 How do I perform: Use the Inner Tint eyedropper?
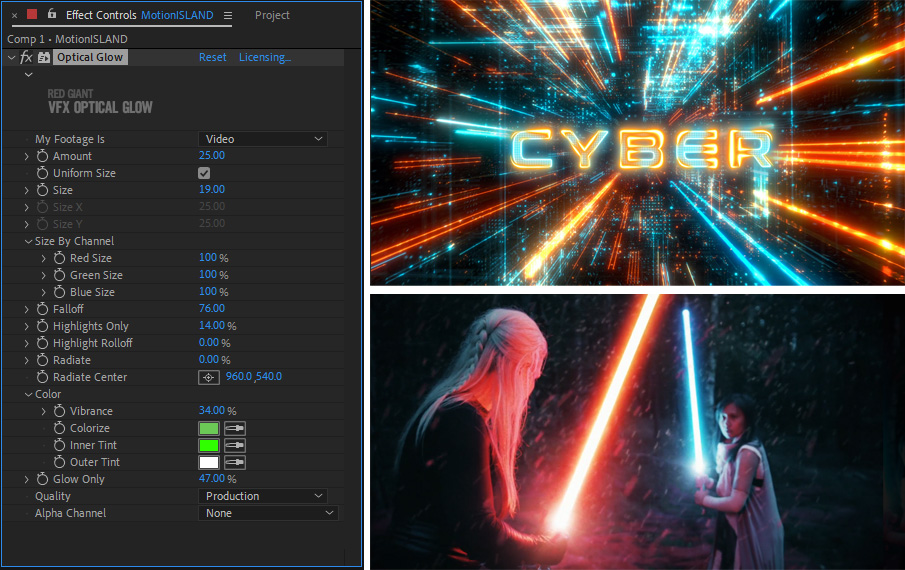[235, 445]
